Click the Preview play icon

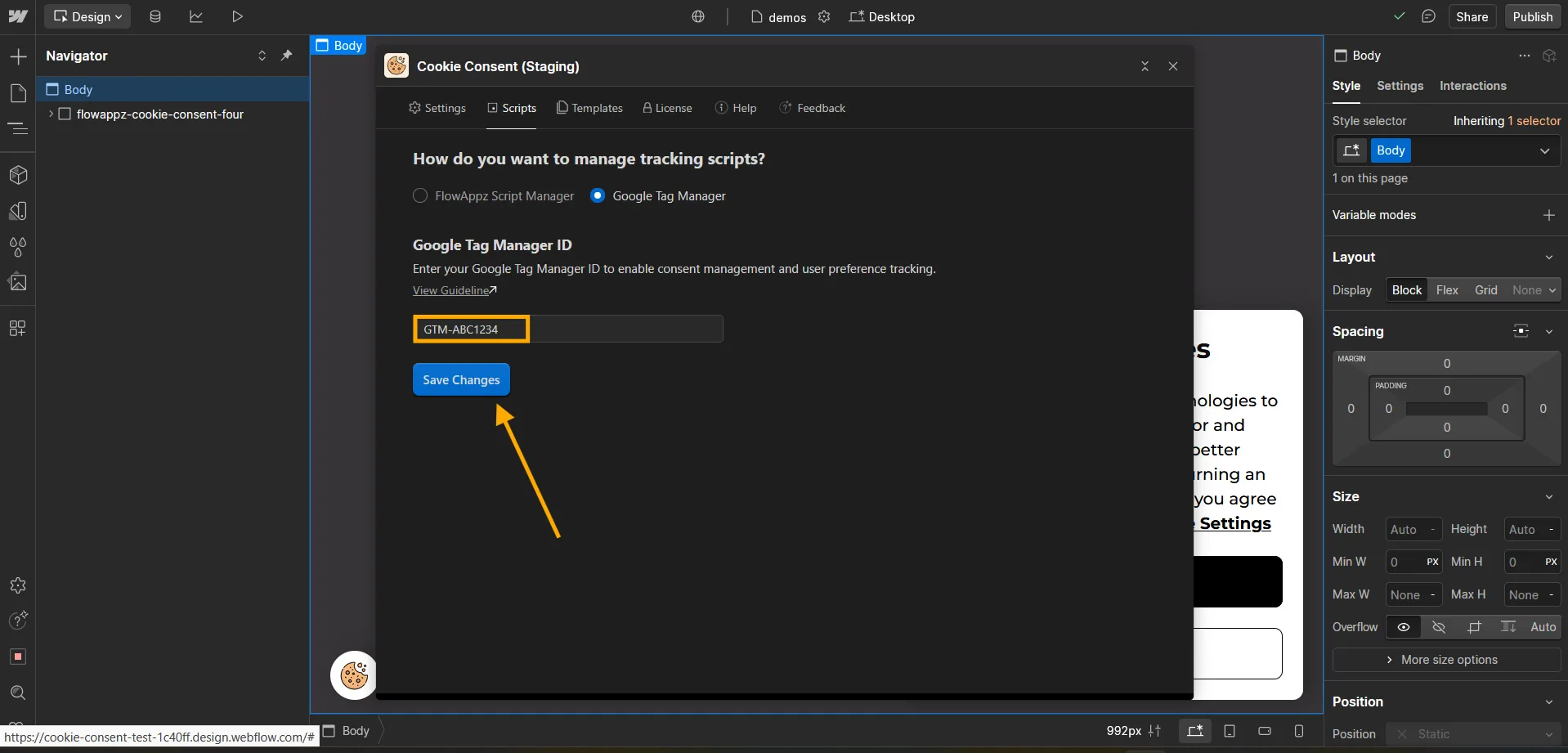pos(237,16)
